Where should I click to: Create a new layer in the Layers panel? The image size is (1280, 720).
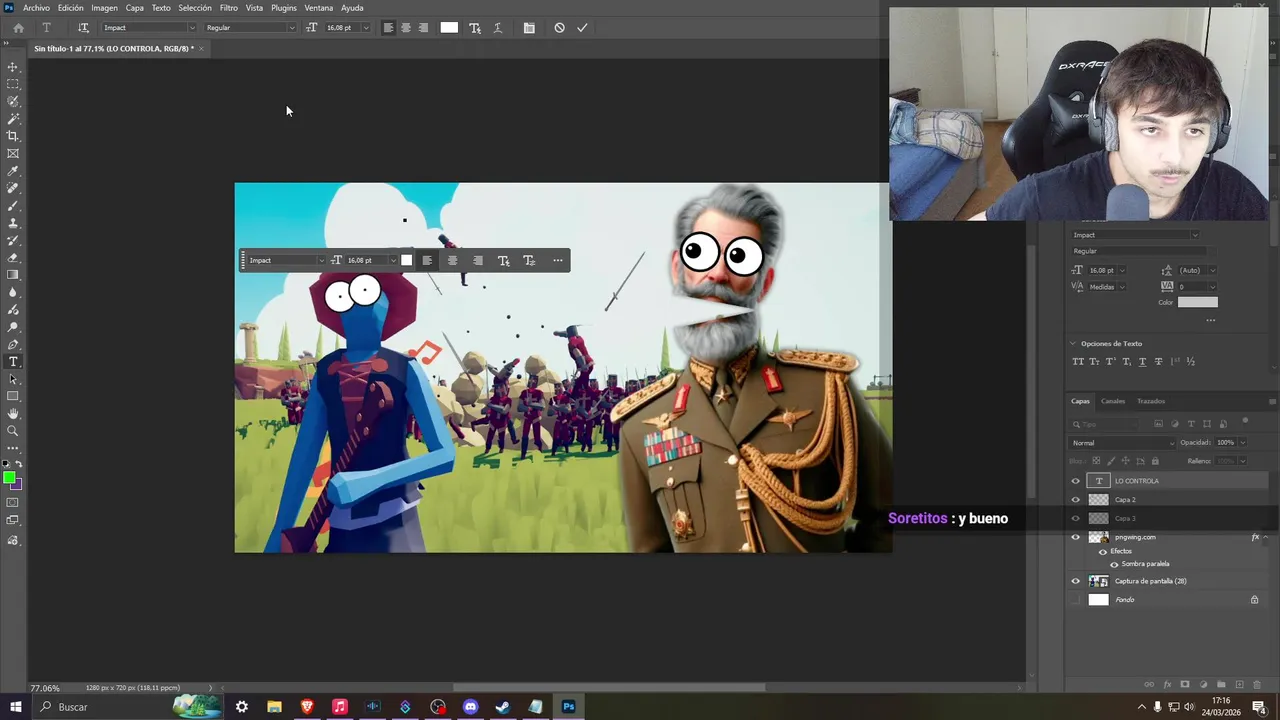(1240, 685)
